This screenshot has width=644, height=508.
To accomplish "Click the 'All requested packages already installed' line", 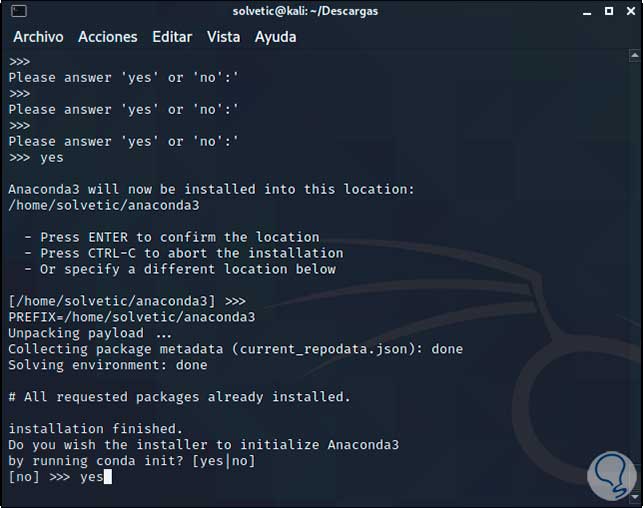I will coord(179,397).
